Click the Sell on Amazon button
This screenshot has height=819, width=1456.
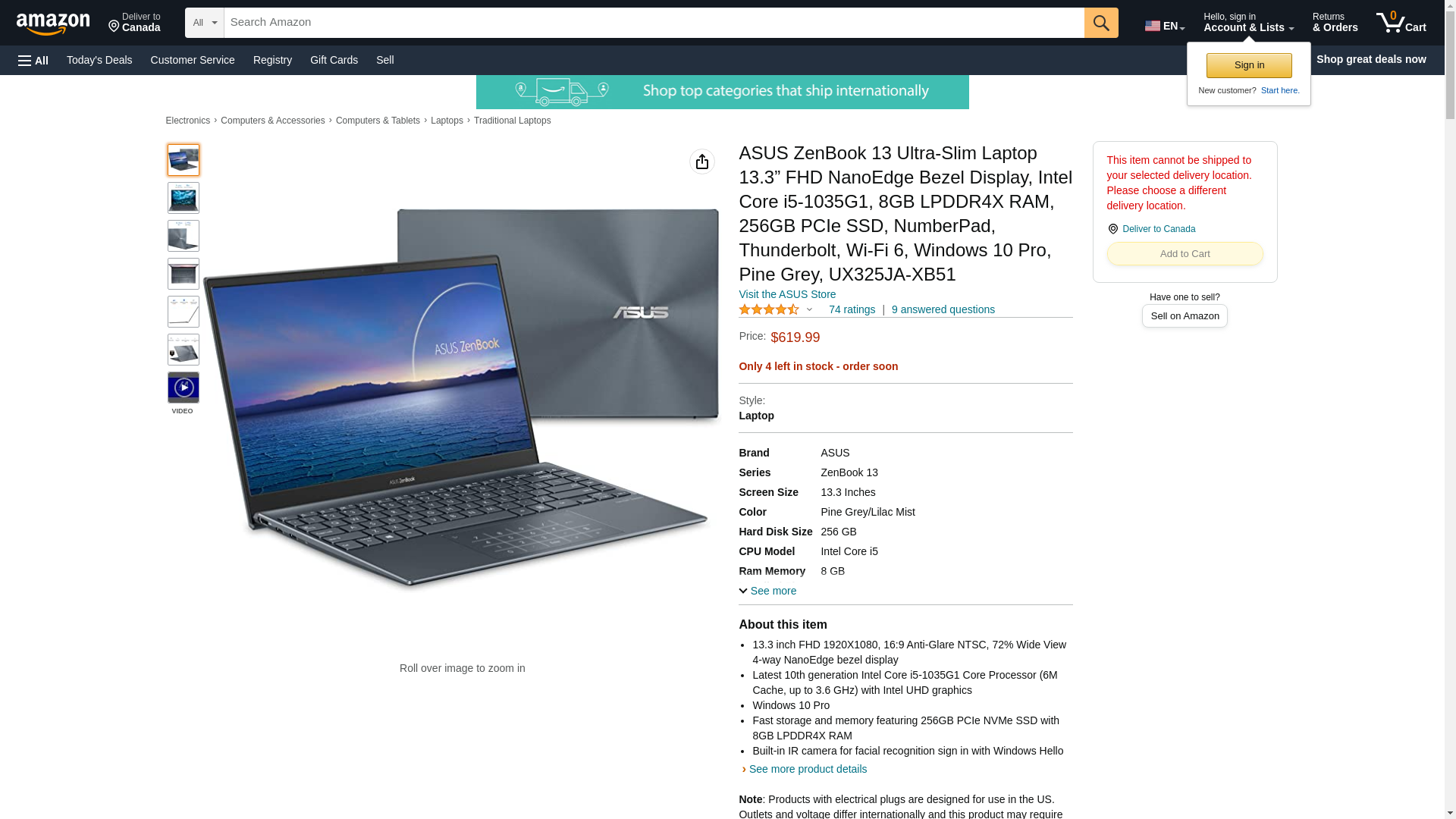(x=1185, y=315)
